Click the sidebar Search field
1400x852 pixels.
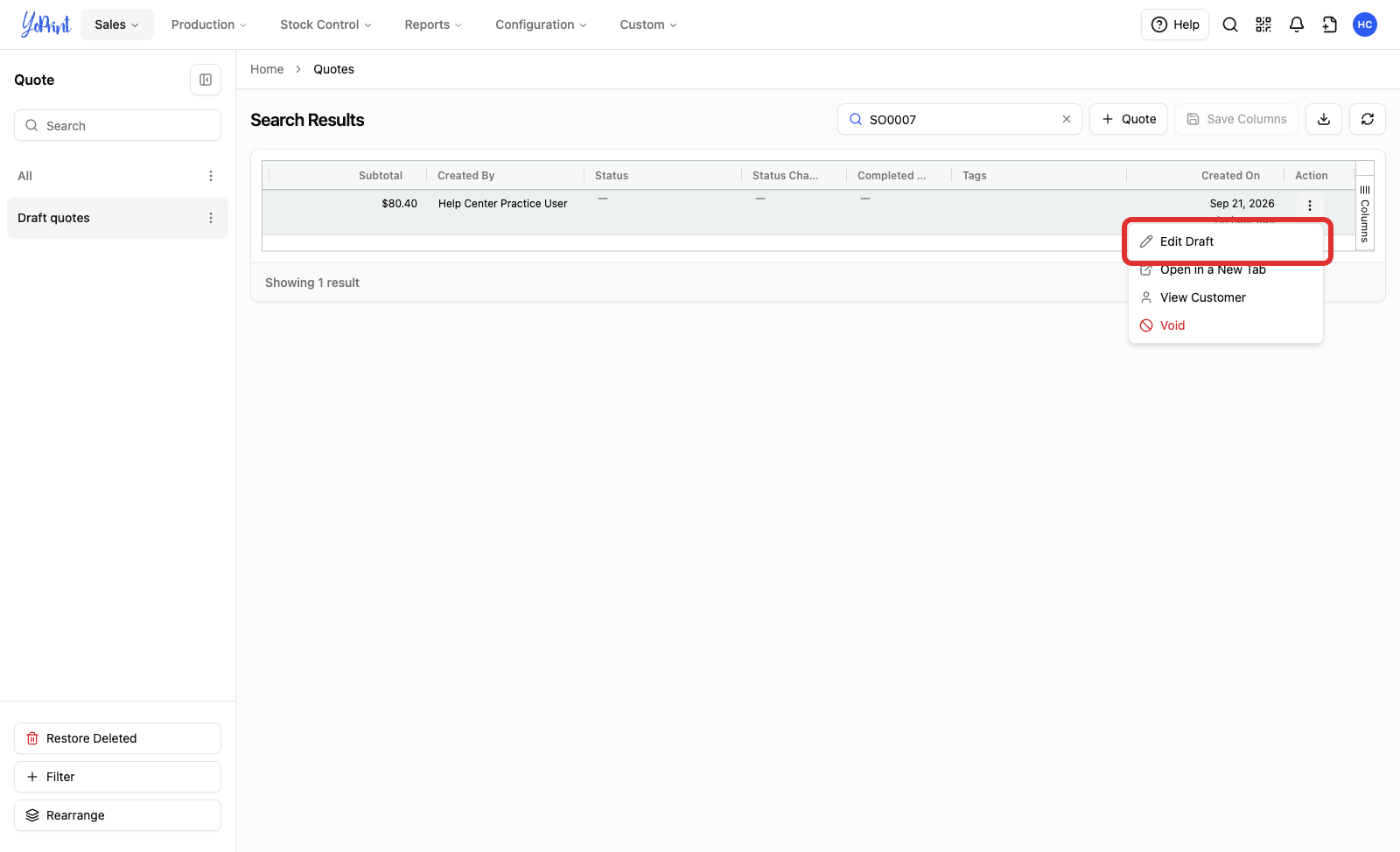117,125
